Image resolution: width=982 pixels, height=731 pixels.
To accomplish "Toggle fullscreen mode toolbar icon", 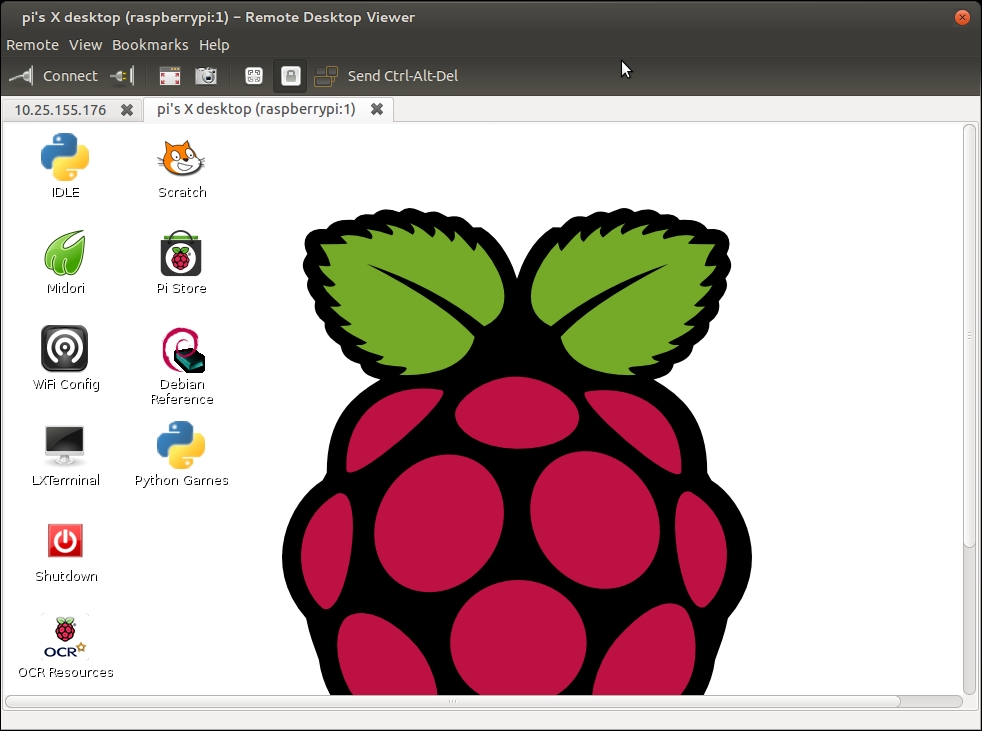I will (170, 76).
